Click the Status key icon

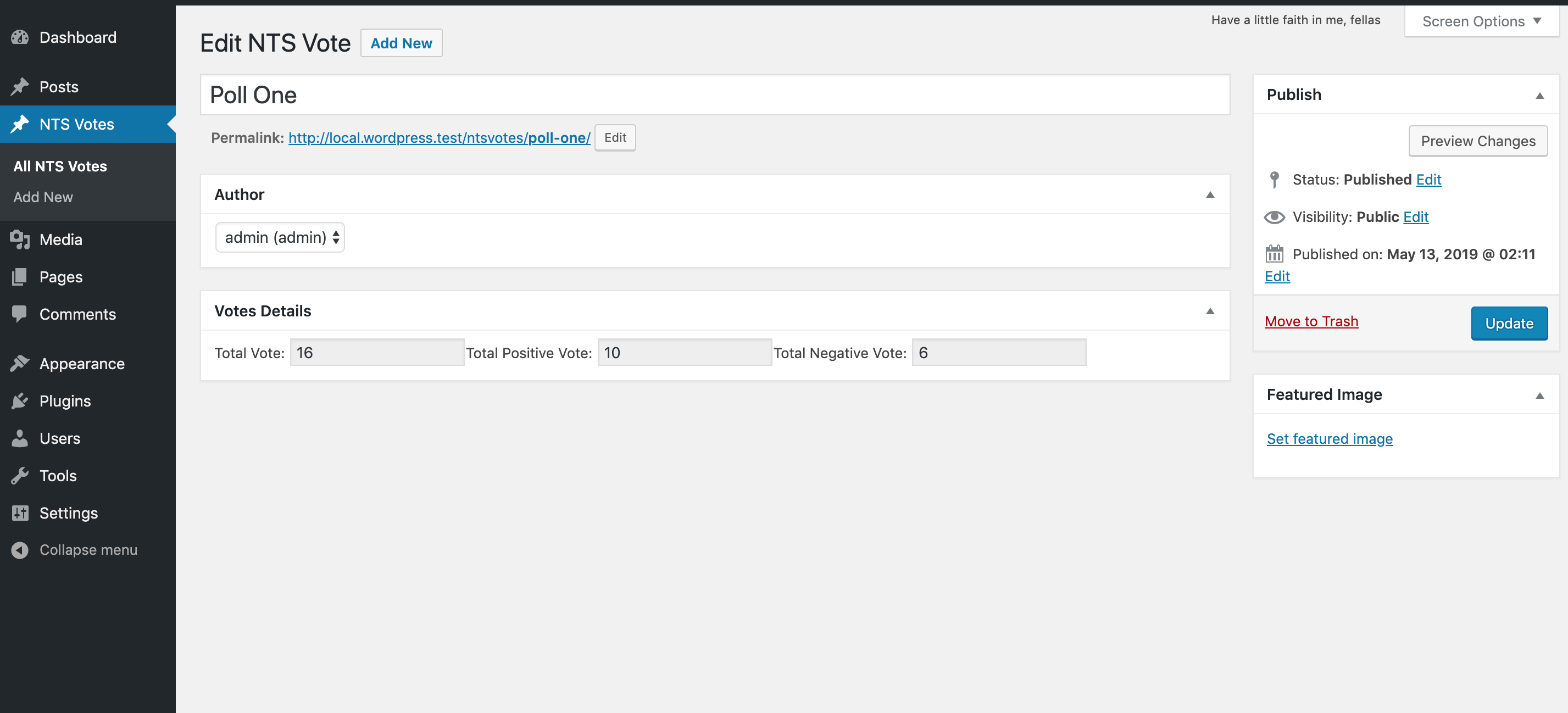click(1274, 180)
